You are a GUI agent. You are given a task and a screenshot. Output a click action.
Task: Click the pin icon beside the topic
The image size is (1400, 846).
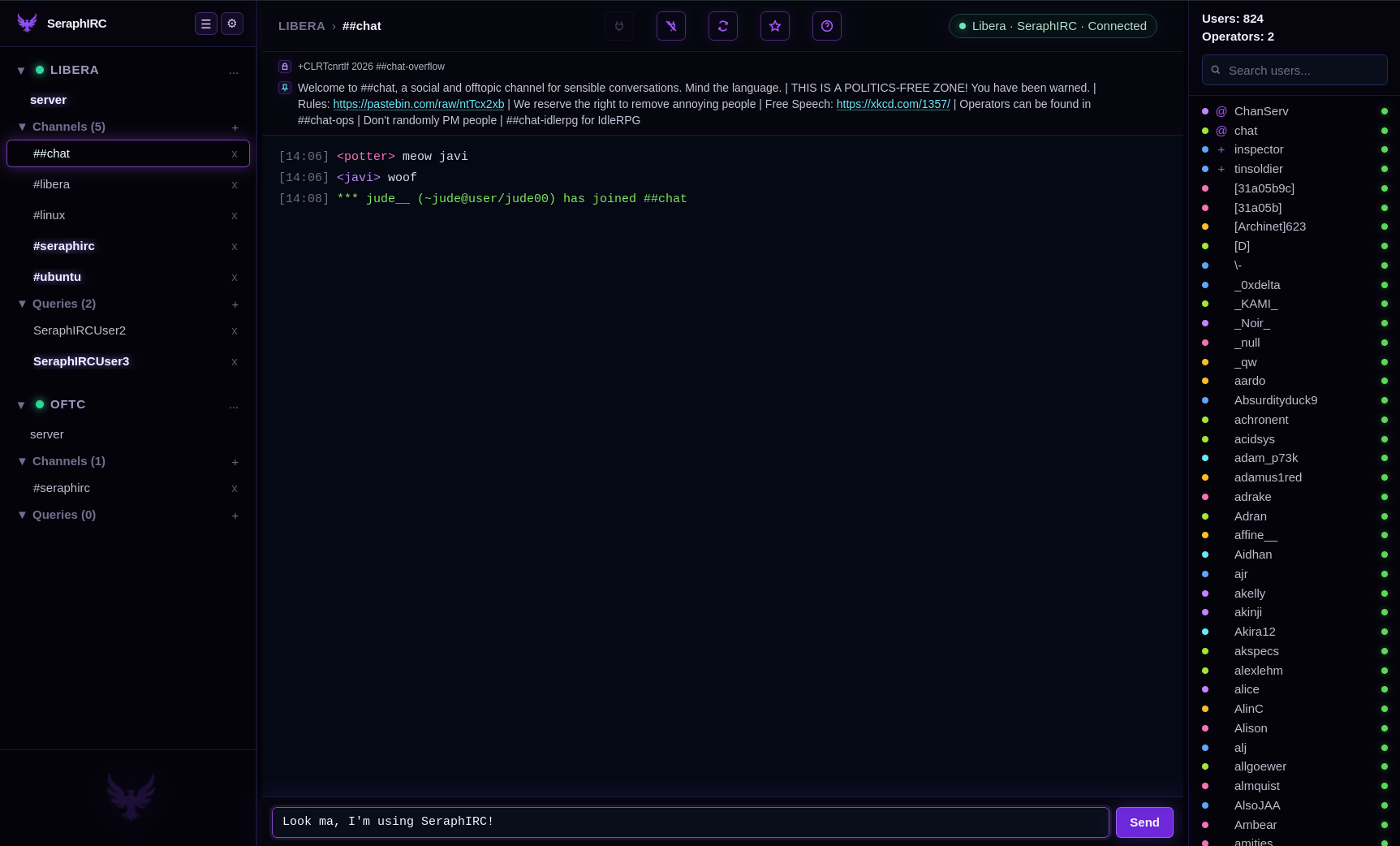[x=285, y=88]
